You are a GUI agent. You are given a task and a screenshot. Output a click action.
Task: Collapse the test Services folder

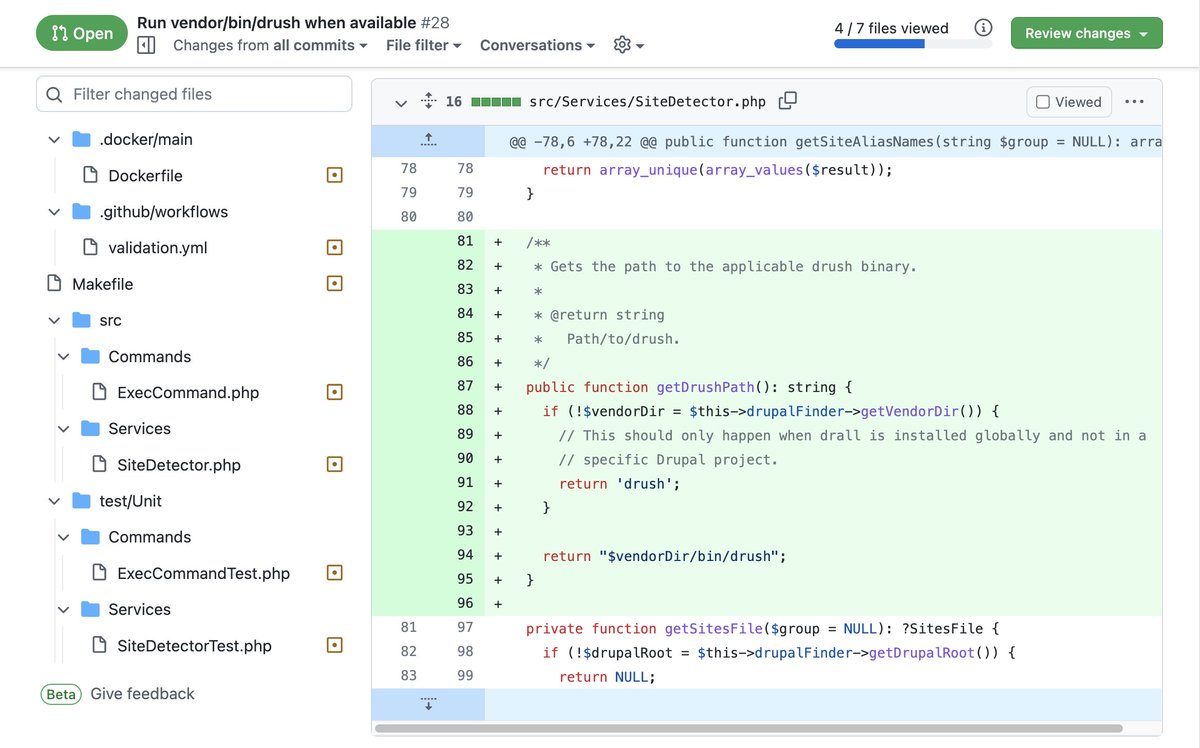64,609
